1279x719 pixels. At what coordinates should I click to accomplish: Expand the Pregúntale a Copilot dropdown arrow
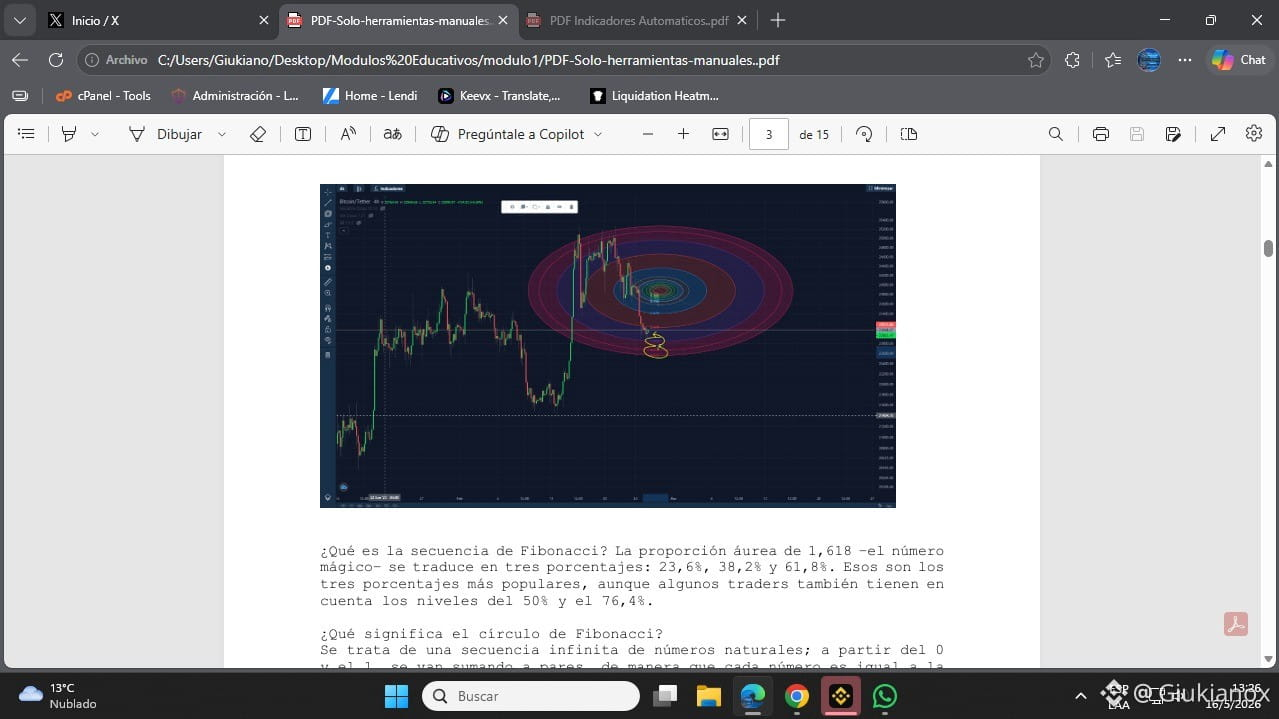(x=598, y=134)
